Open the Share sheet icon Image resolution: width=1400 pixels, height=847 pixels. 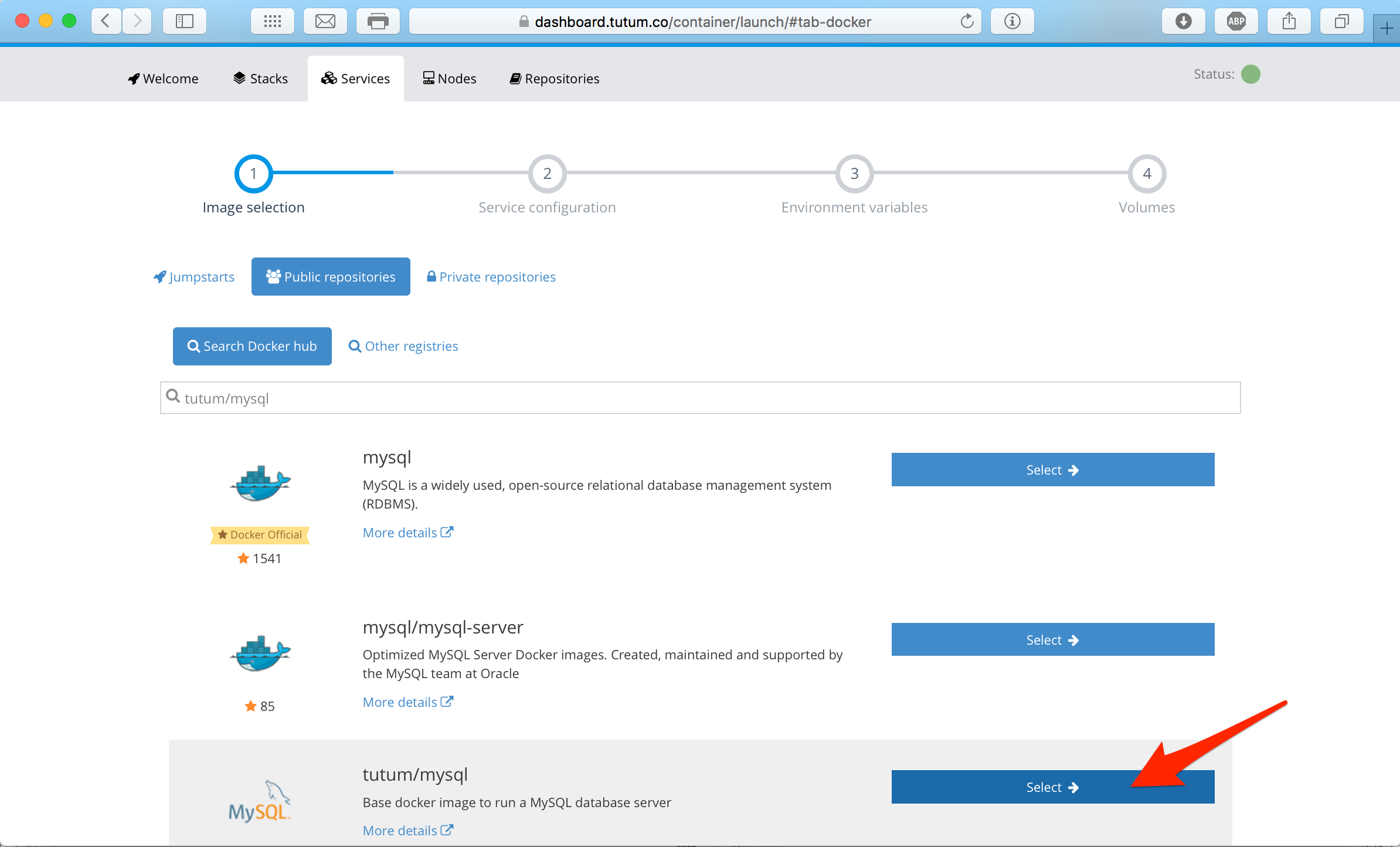point(1289,22)
